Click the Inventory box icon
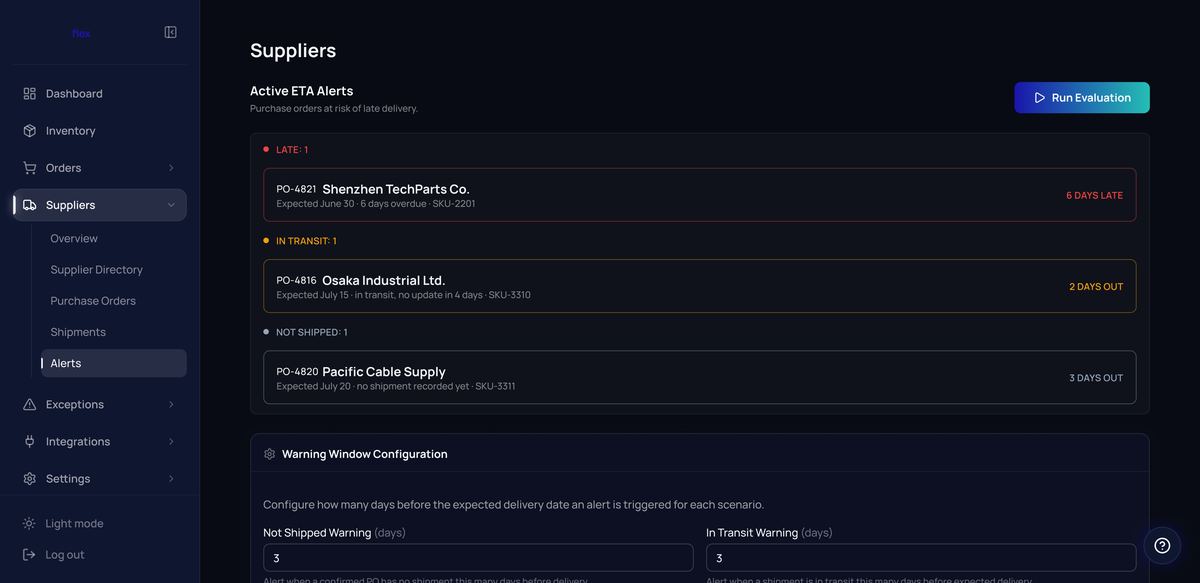This screenshot has height=583, width=1200. [29, 130]
